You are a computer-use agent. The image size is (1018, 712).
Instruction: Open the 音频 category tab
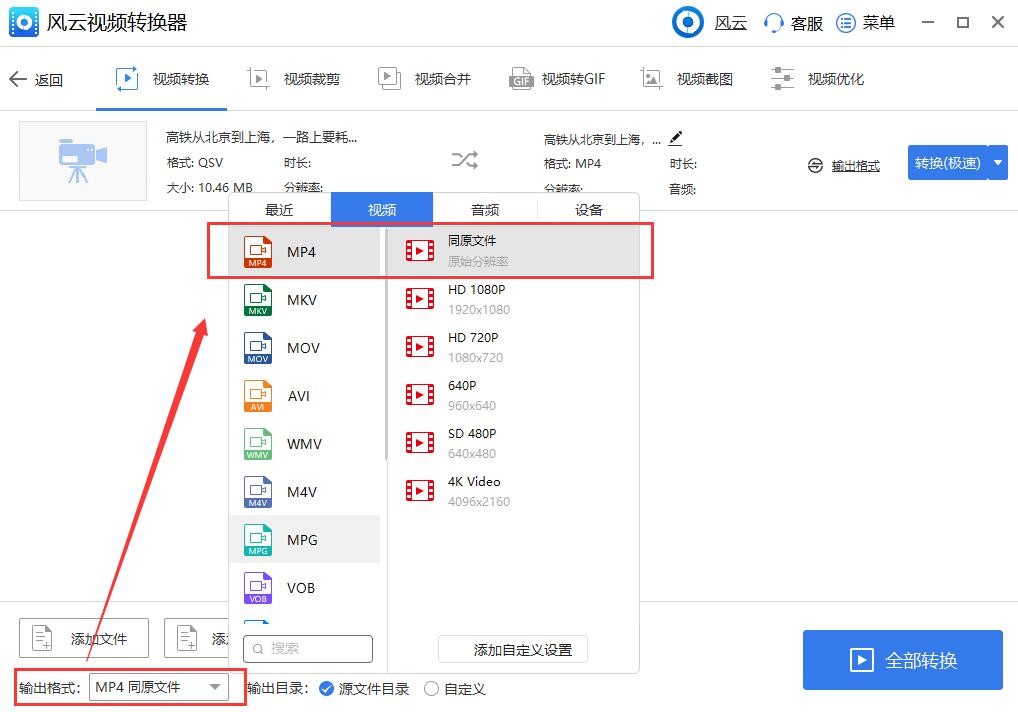484,210
